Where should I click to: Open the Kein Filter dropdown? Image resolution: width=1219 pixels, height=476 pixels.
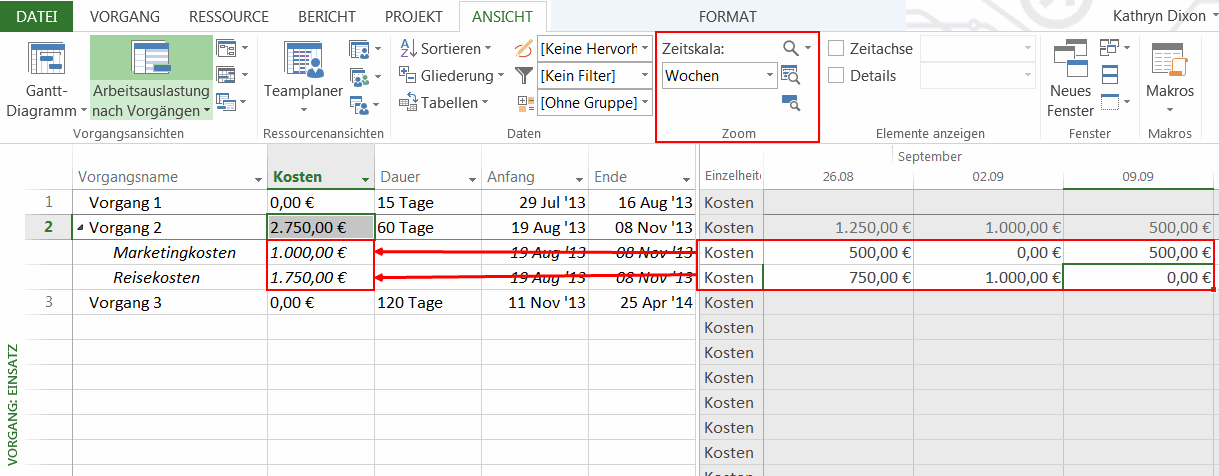pos(645,75)
